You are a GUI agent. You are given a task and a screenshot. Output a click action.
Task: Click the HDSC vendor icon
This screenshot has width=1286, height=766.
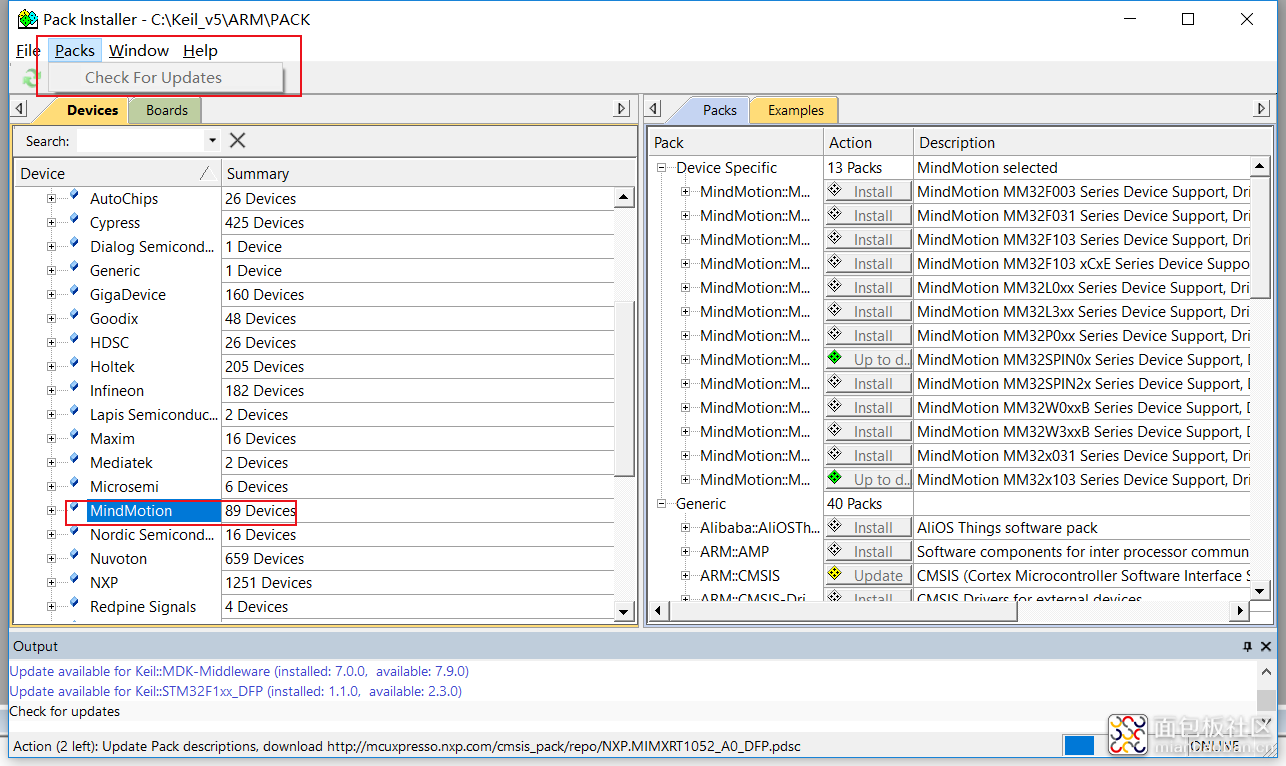coord(74,341)
